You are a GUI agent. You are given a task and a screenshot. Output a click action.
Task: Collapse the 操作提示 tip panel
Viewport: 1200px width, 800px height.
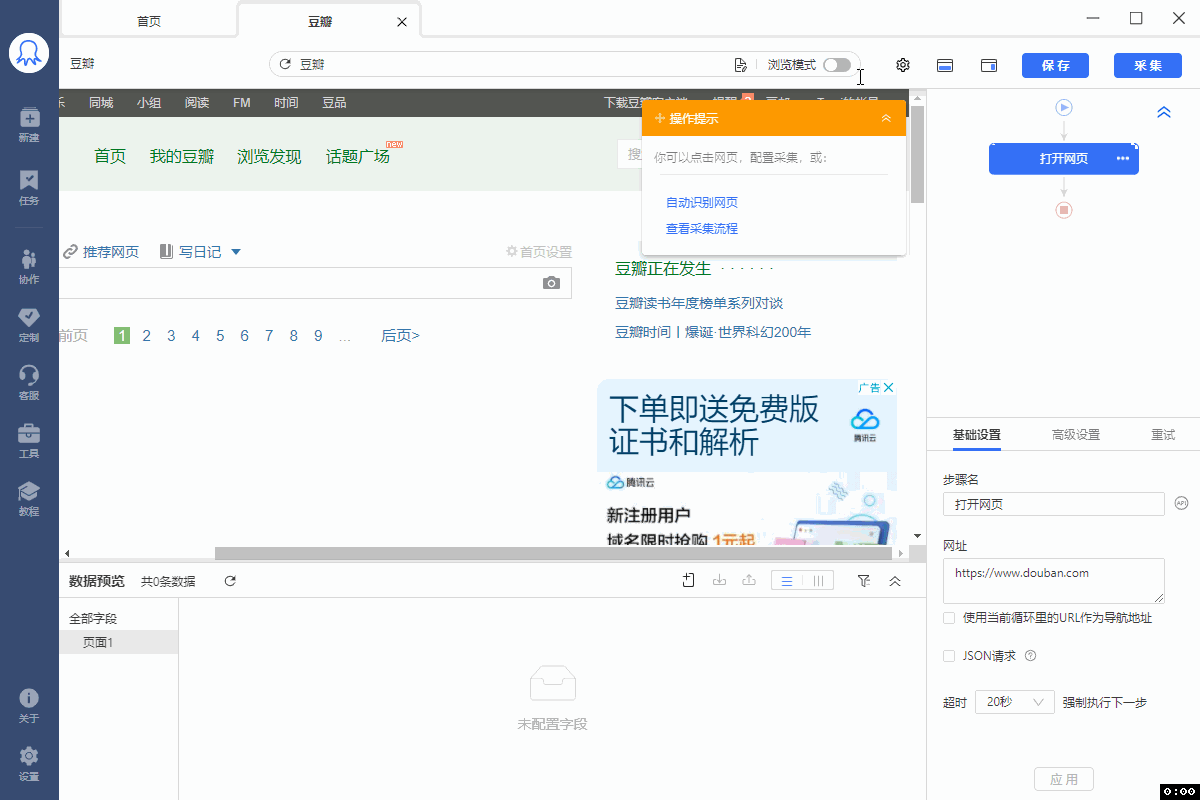pyautogui.click(x=886, y=119)
